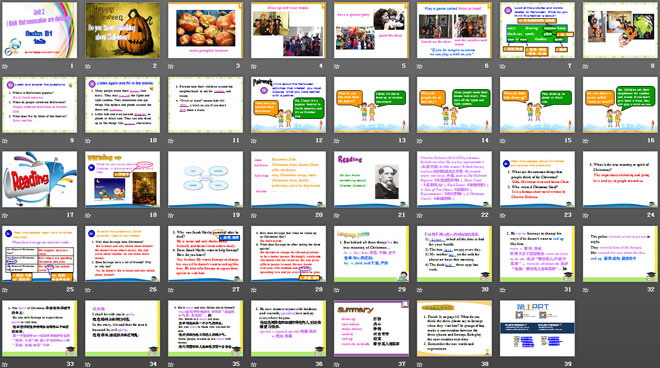
Task: Select Pairwork slide 12 thumbnail
Action: pos(288,105)
